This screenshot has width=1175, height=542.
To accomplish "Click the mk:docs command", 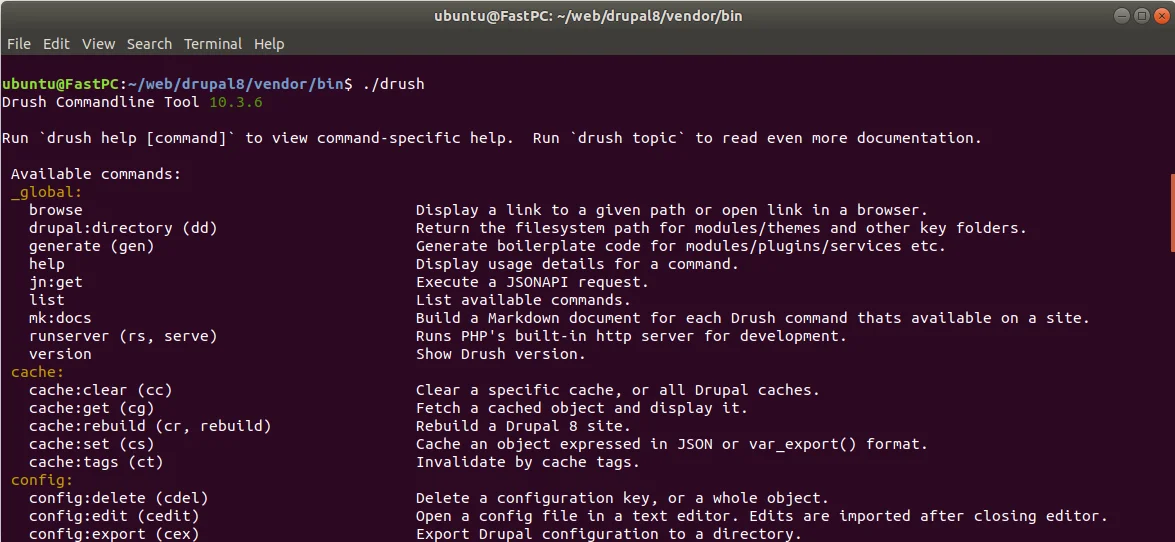I will (60, 318).
